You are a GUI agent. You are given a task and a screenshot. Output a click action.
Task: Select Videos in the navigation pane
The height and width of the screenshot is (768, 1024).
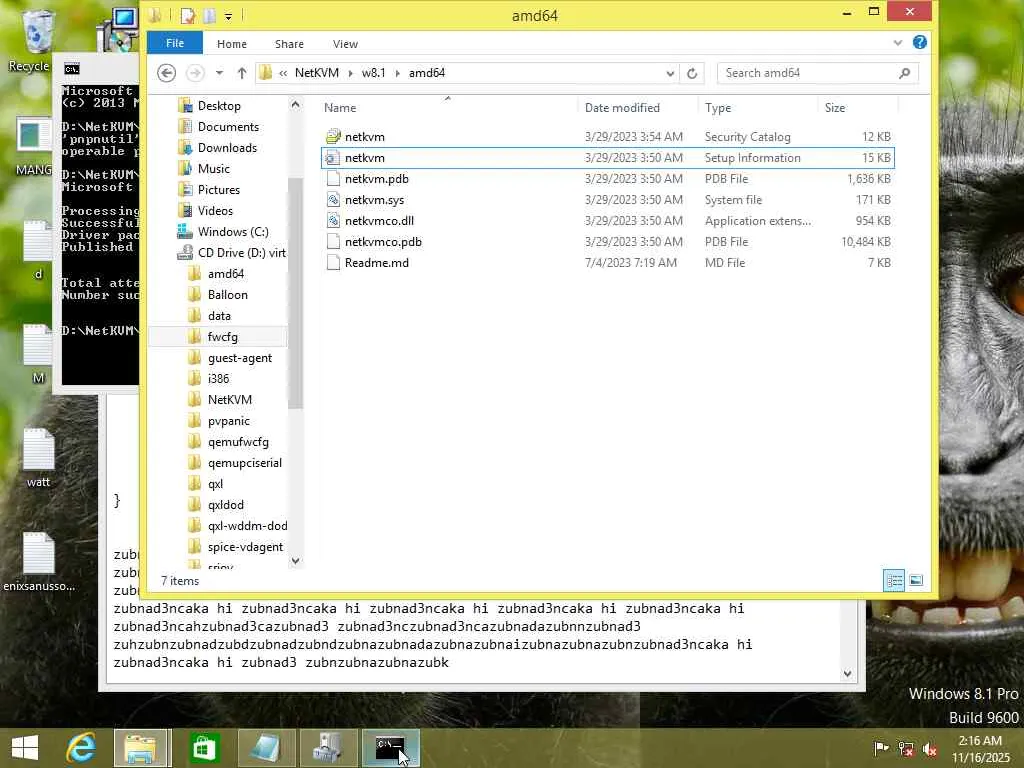pyautogui.click(x=215, y=210)
